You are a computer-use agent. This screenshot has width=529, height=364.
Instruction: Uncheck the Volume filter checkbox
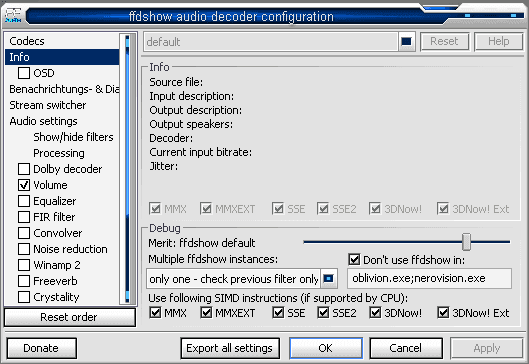[24, 185]
